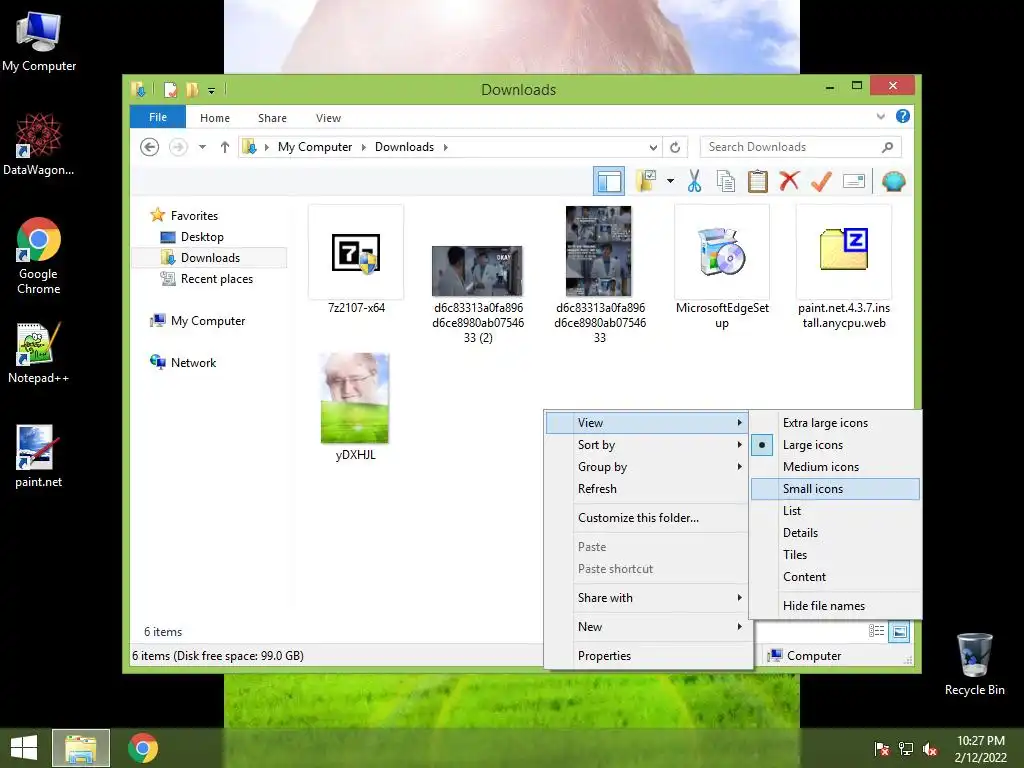
Task: Click Refresh in the context menu
Action: [x=648, y=489]
